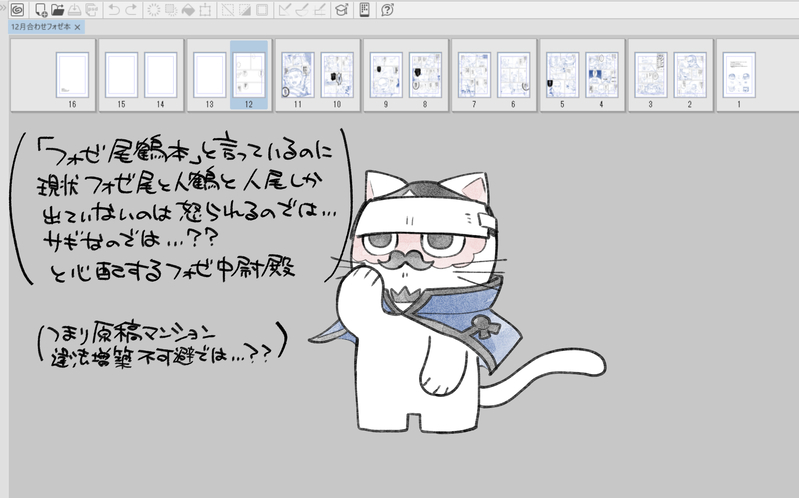Click the smartphone connection icon
The width and height of the screenshot is (799, 498).
[x=364, y=10]
